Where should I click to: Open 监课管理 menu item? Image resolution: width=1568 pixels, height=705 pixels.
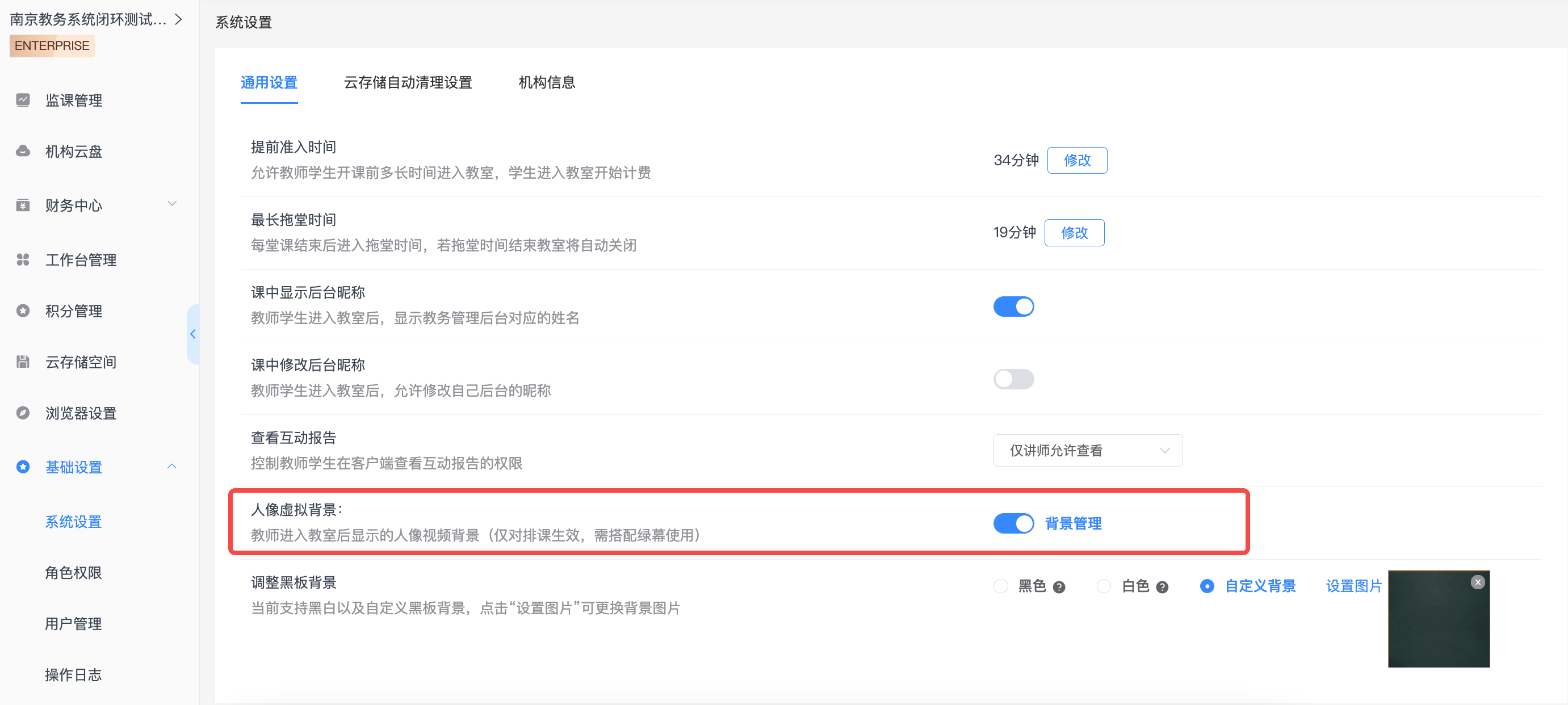coord(74,100)
